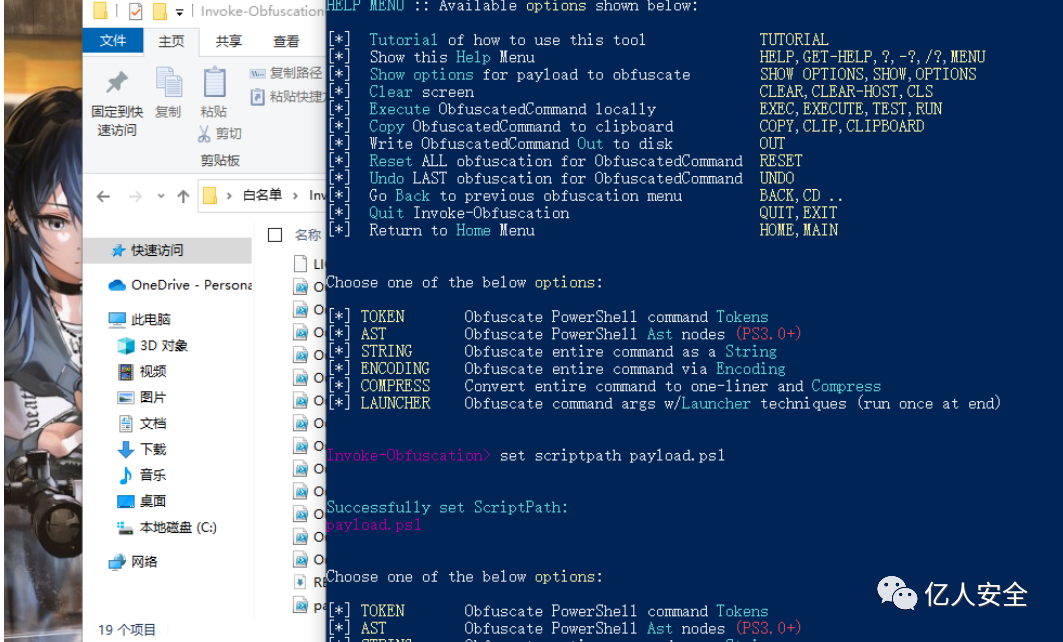1063x642 pixels.
Task: Click the ENCODING option in first menu
Action: pos(395,369)
